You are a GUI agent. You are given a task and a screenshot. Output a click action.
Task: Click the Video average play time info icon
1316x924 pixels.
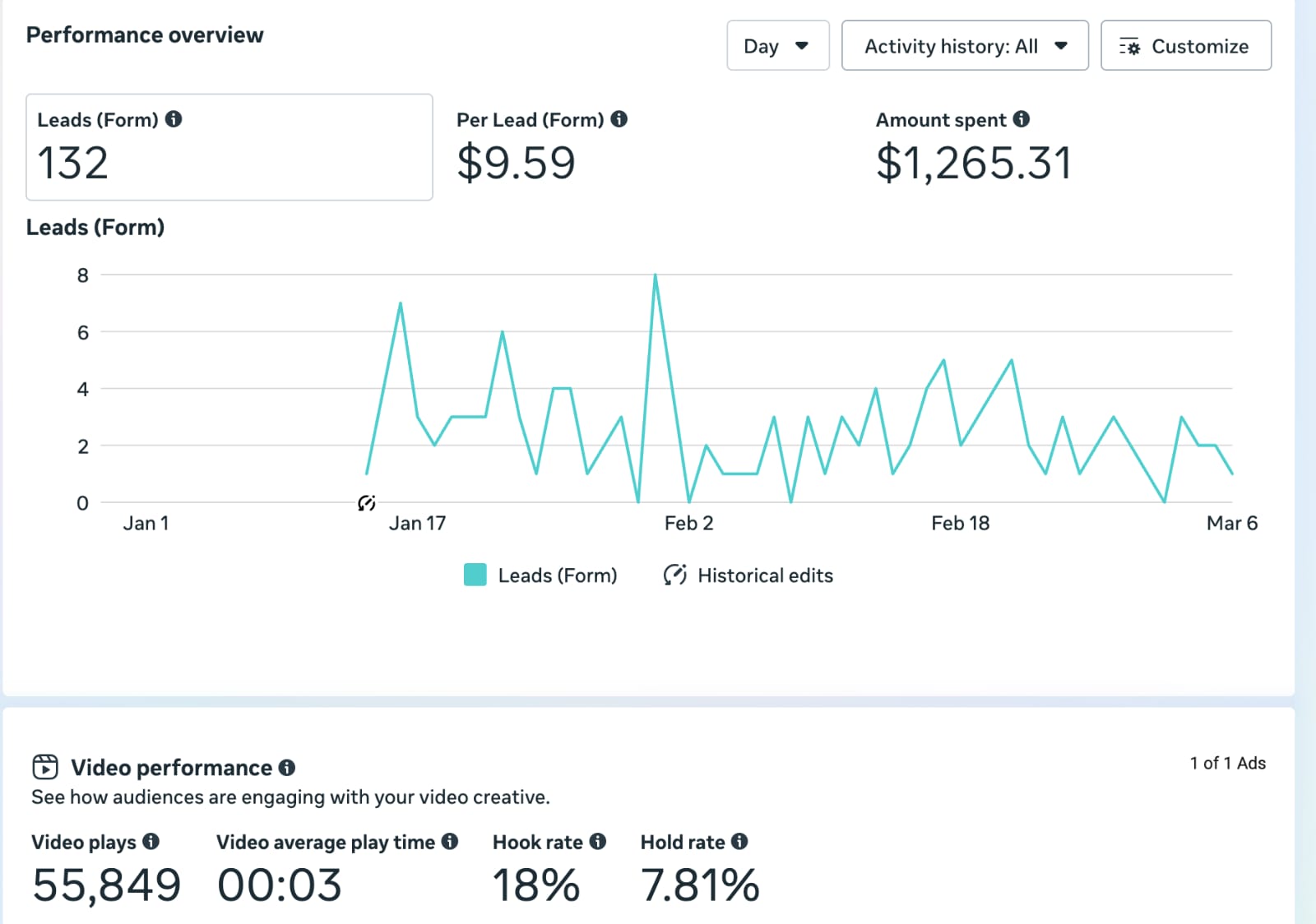click(x=450, y=842)
